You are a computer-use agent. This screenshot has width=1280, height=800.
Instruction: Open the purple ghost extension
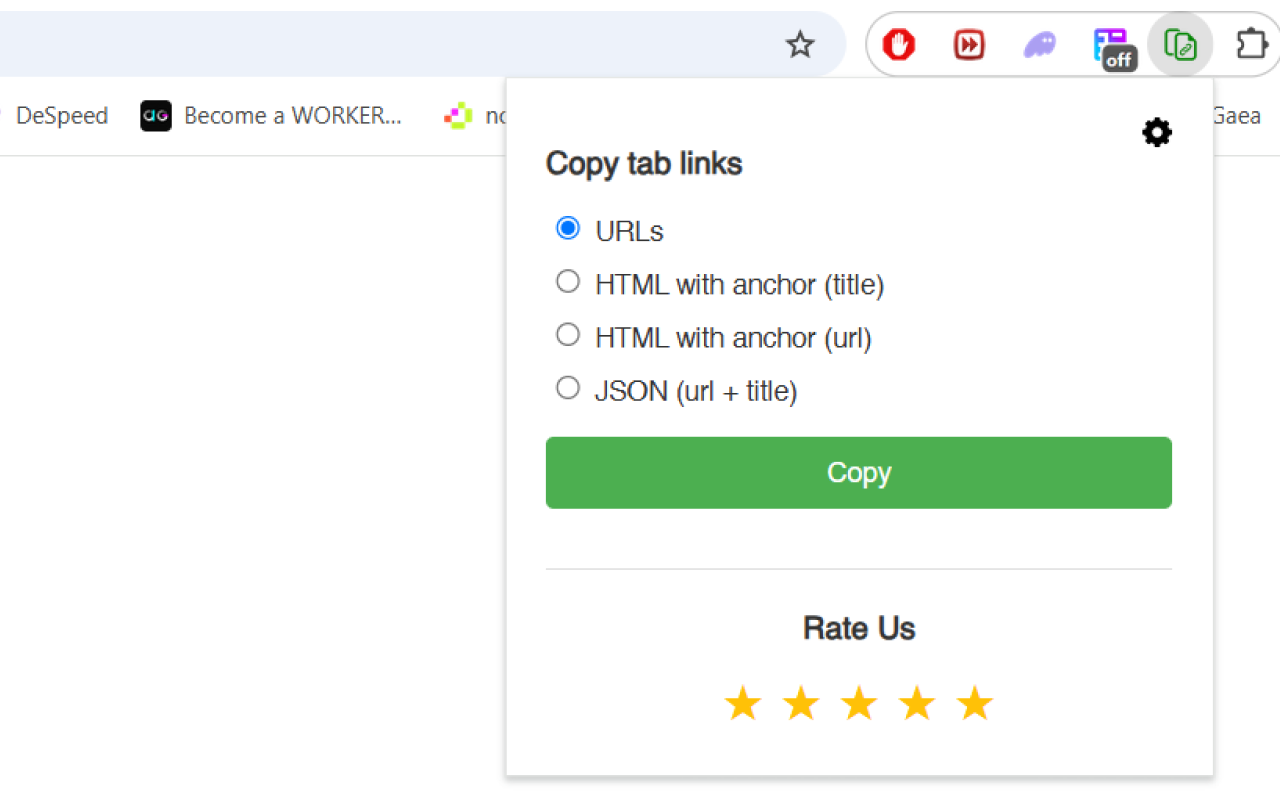pyautogui.click(x=1040, y=45)
